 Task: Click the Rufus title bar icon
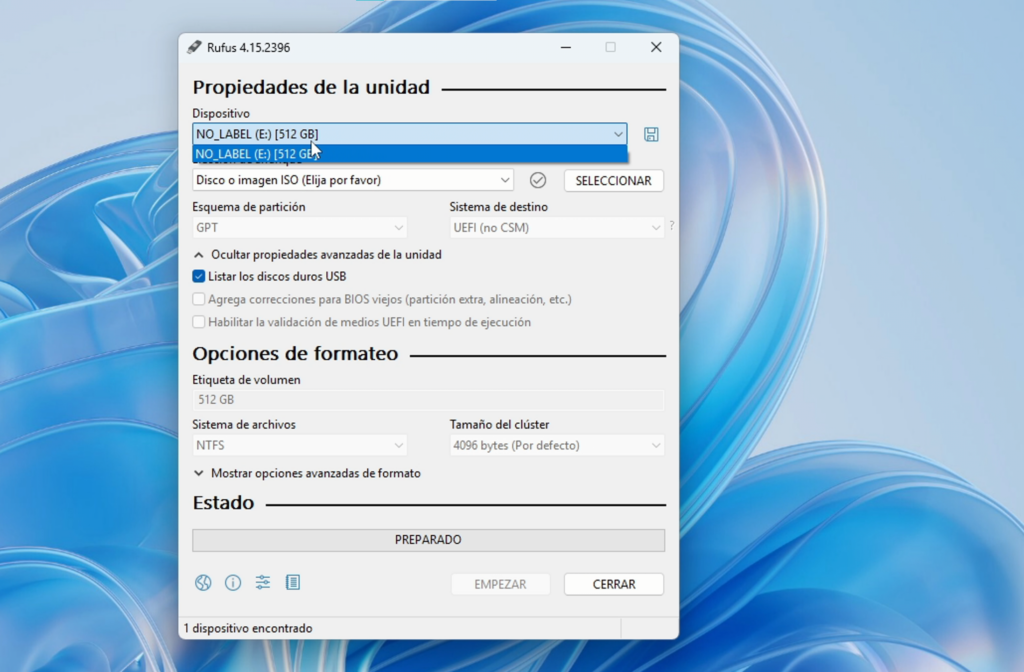click(x=194, y=47)
